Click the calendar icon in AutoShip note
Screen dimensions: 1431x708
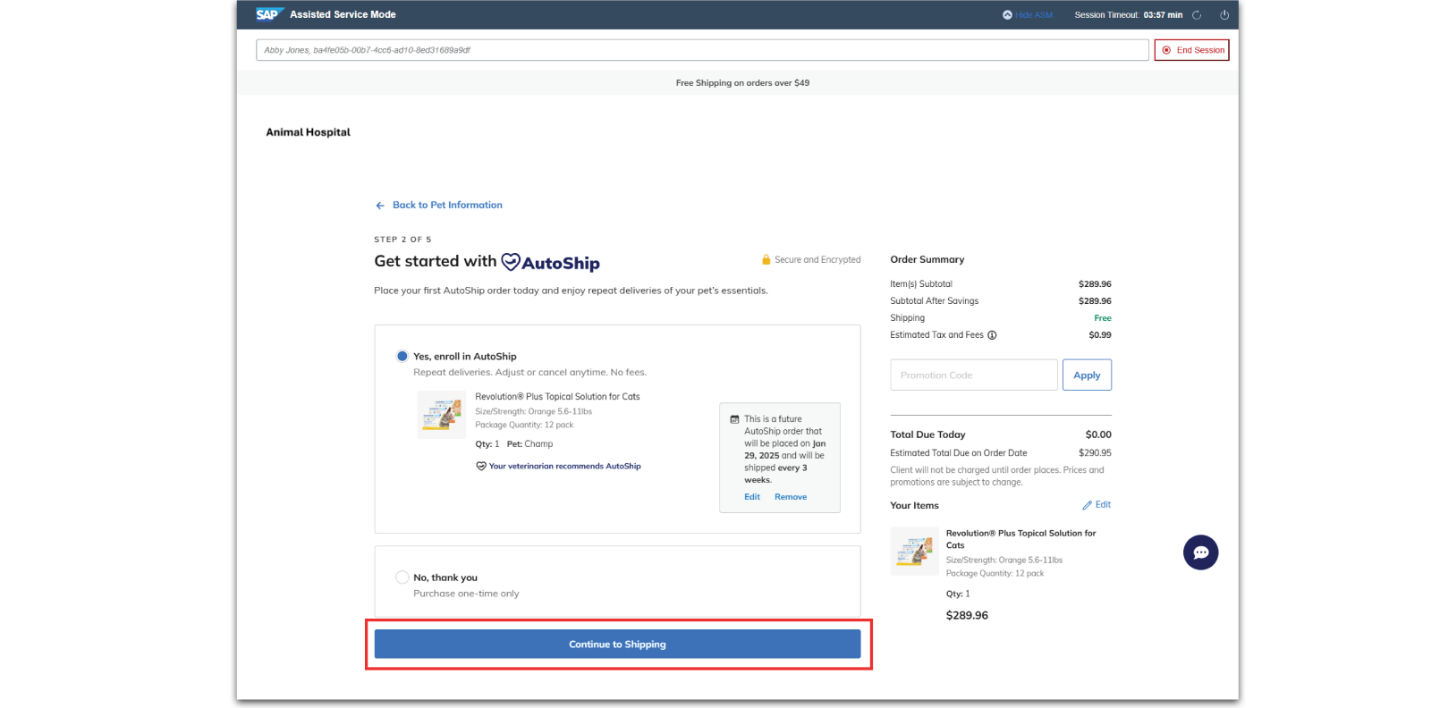tap(735, 419)
